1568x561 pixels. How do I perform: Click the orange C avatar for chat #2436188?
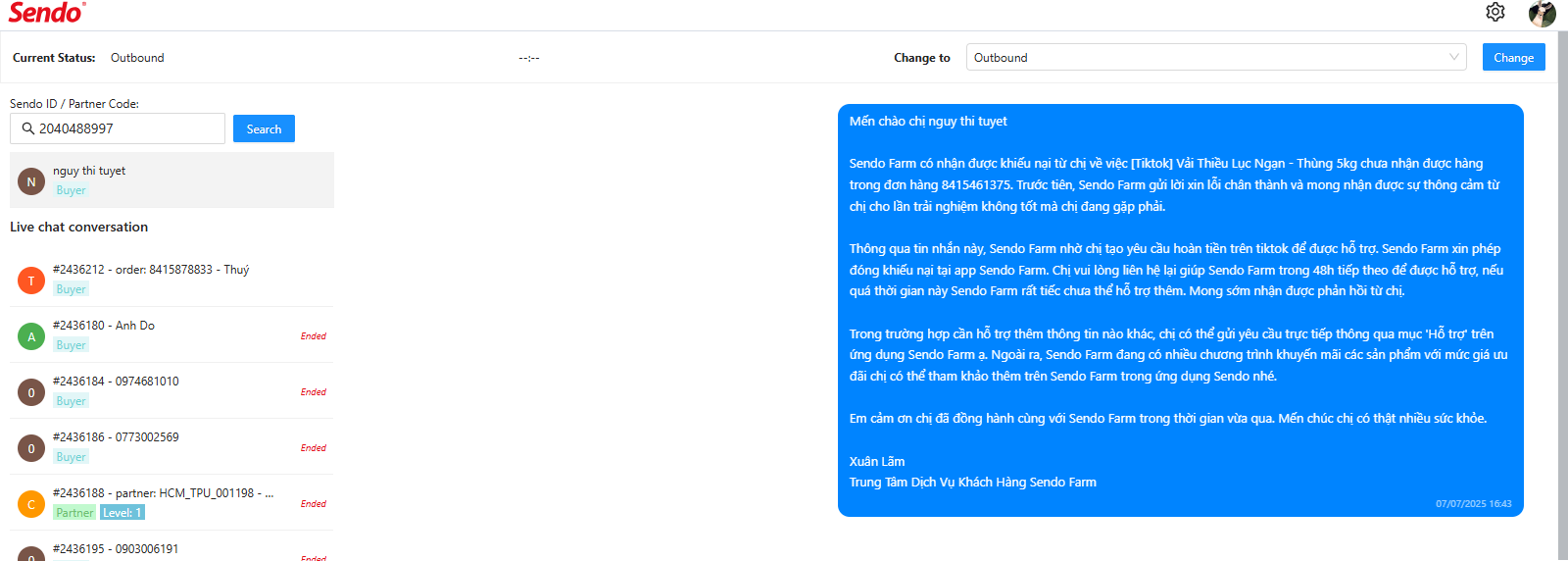[31, 504]
